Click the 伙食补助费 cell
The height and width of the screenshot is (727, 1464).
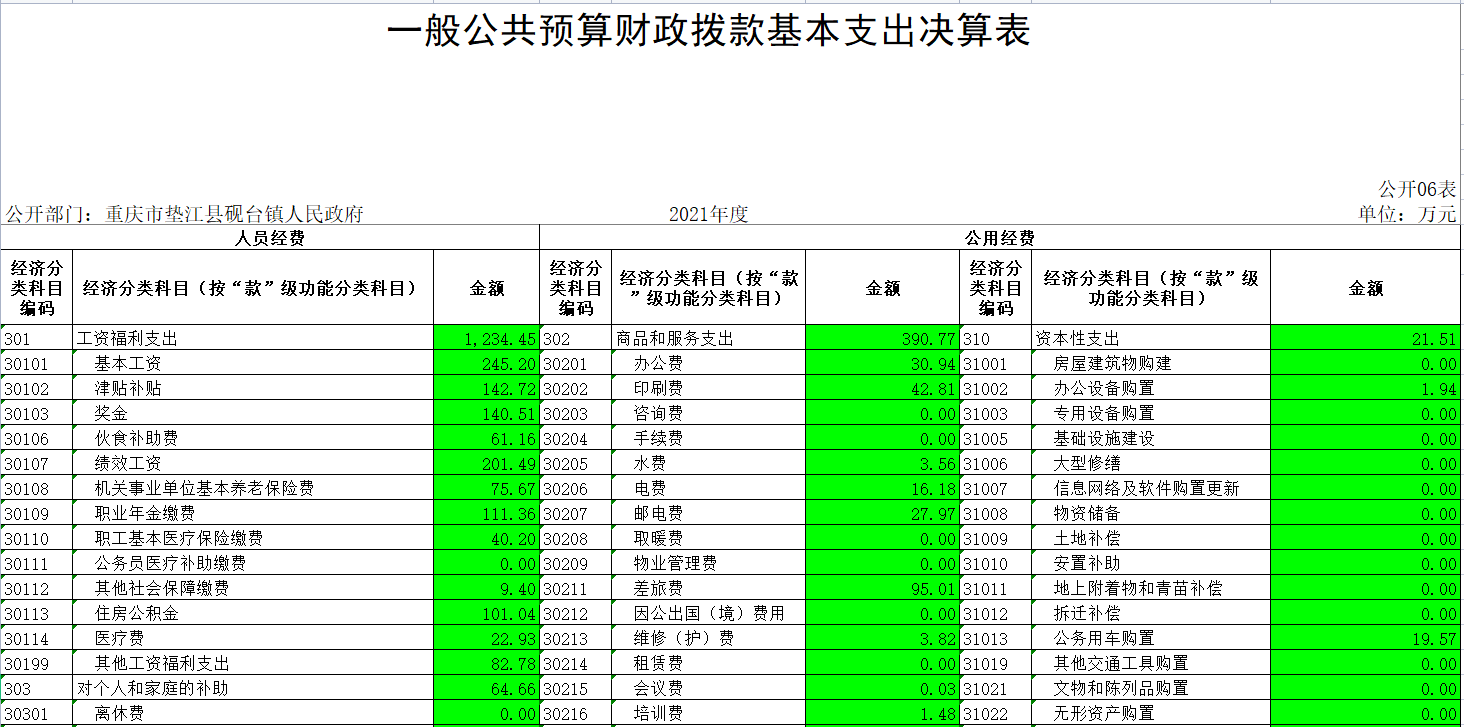click(253, 438)
